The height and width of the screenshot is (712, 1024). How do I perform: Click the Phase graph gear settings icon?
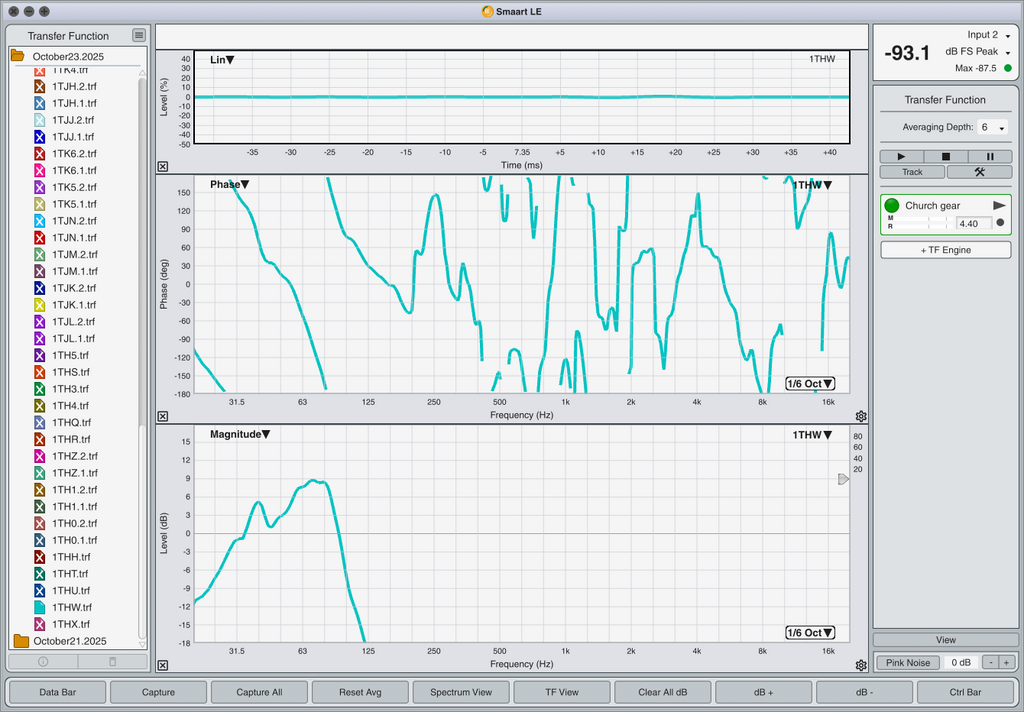click(x=861, y=416)
